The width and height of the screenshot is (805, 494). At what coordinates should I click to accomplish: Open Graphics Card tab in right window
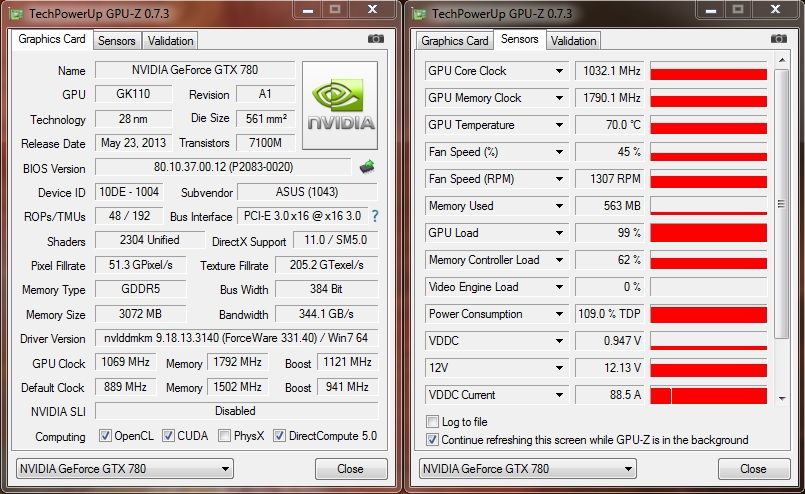point(455,40)
